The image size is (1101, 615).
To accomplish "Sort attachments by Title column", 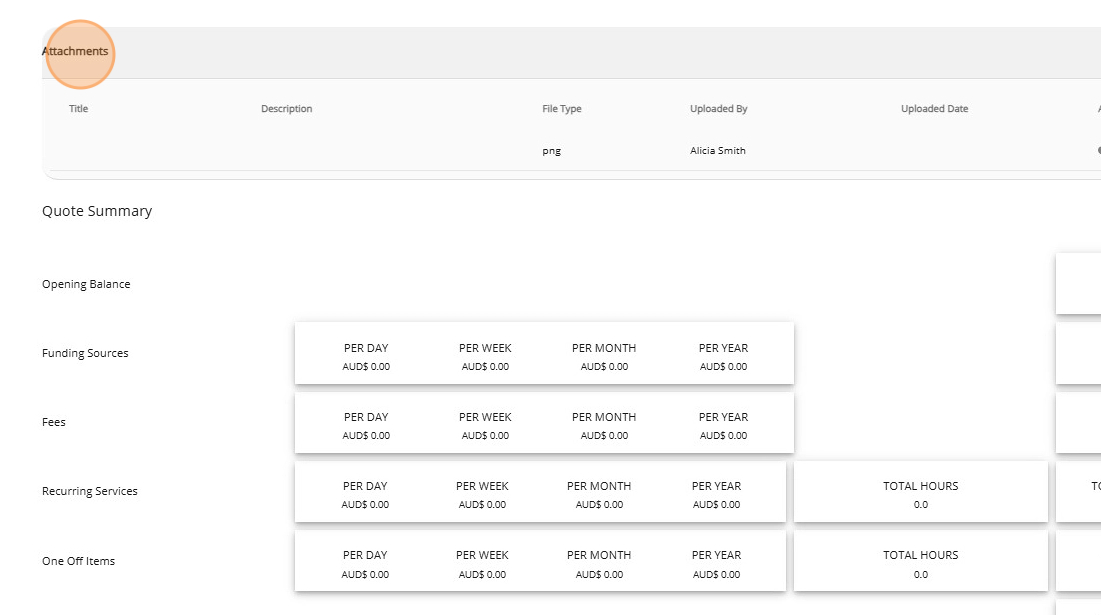I will coord(79,109).
